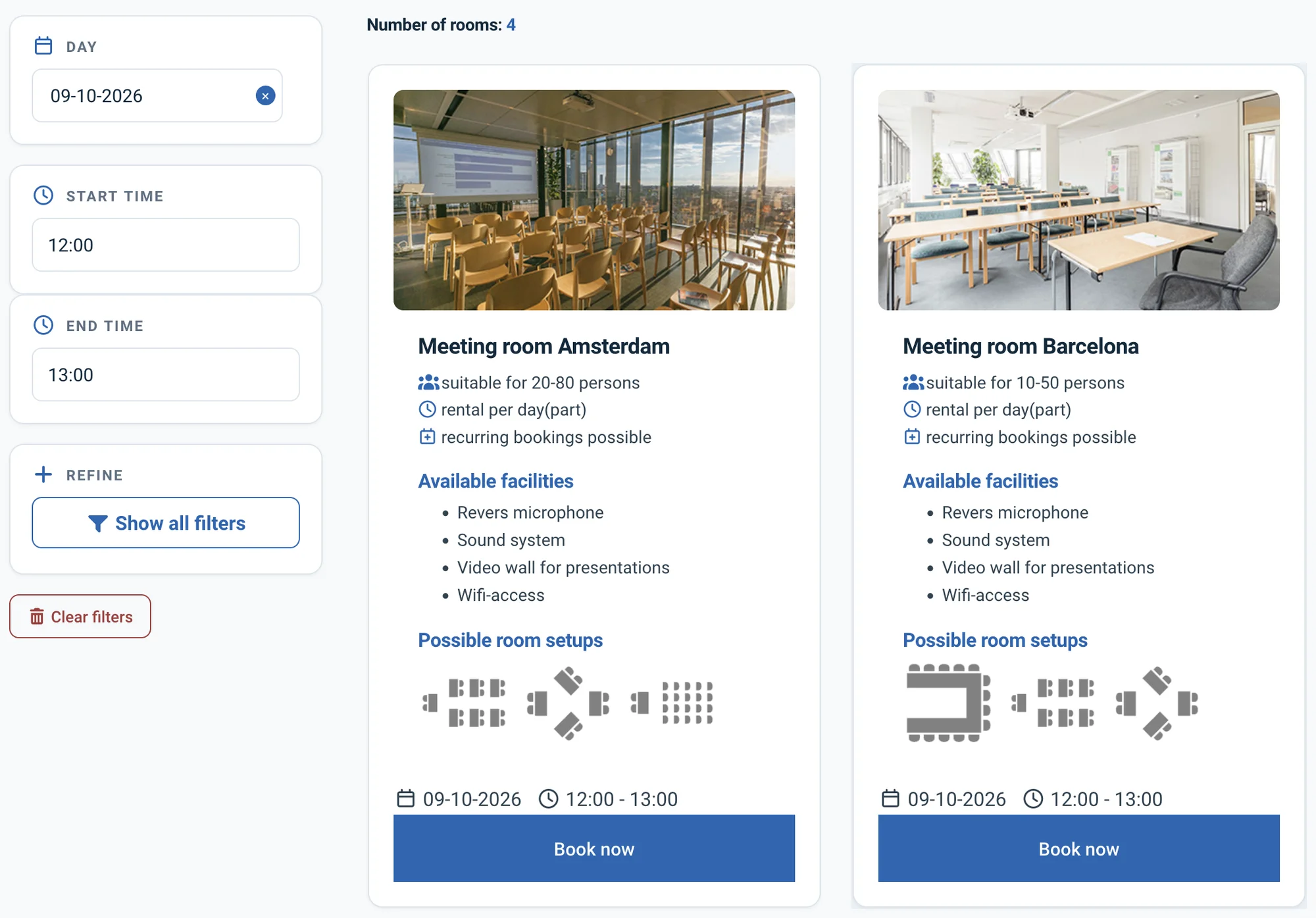Select Barcelona U-shape table setup icon
The width and height of the screenshot is (1316, 918).
tap(948, 703)
